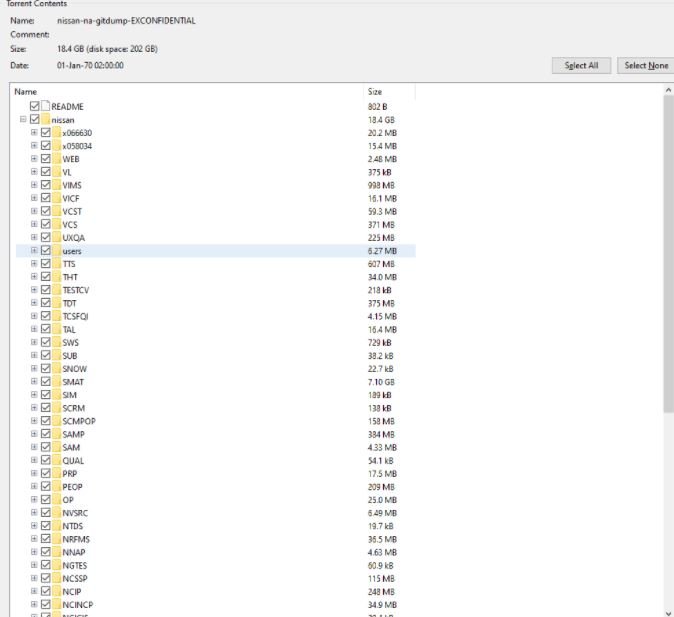The image size is (674, 617).
Task: Click the NCINCP folder icon
Action: [56, 605]
